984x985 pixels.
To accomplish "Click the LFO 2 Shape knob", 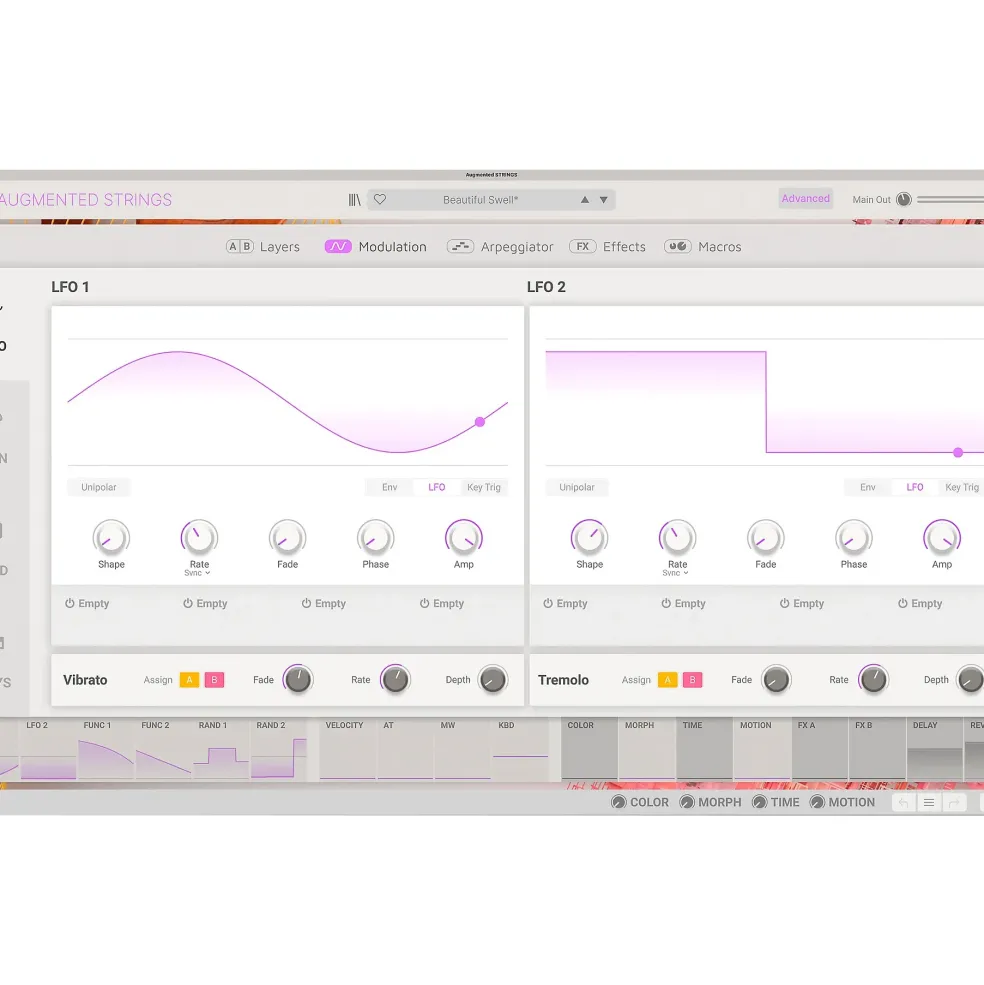I will coord(589,538).
